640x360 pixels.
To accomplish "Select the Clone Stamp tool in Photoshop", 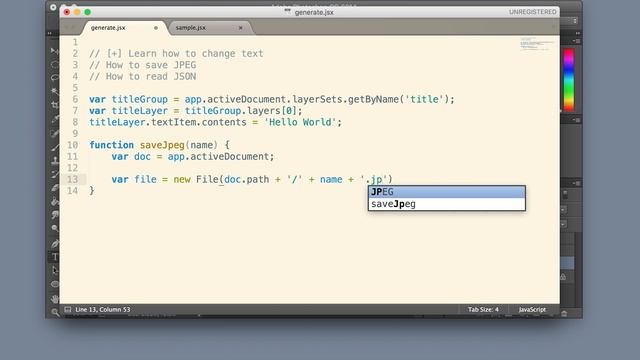I will click(x=54, y=160).
